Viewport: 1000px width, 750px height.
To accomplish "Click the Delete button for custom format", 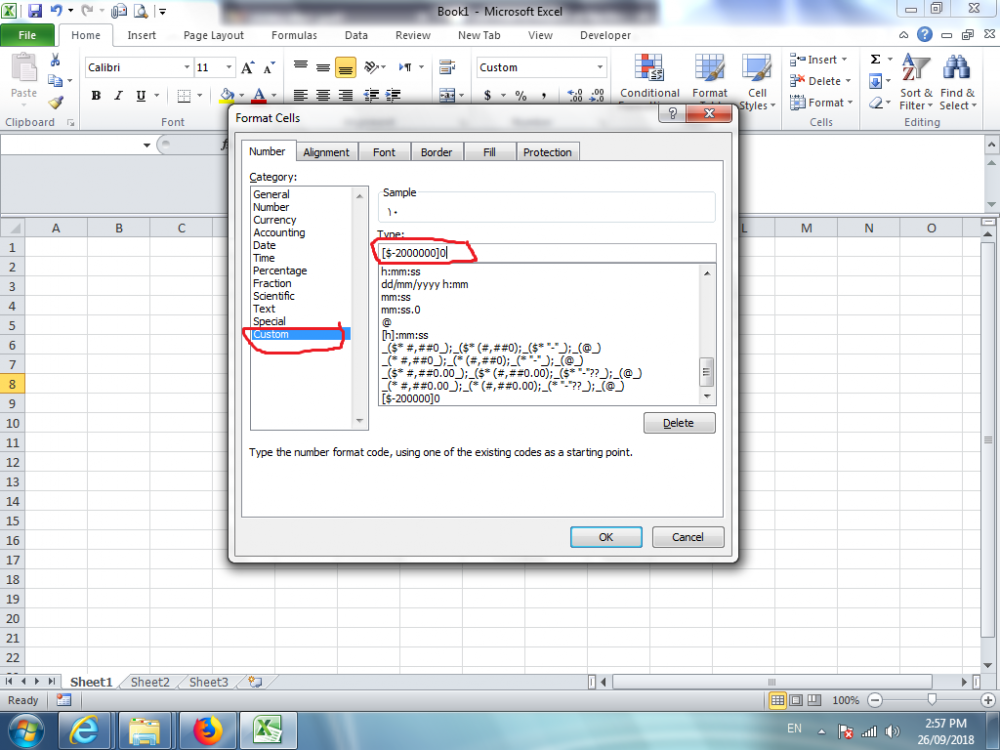I will coord(679,423).
